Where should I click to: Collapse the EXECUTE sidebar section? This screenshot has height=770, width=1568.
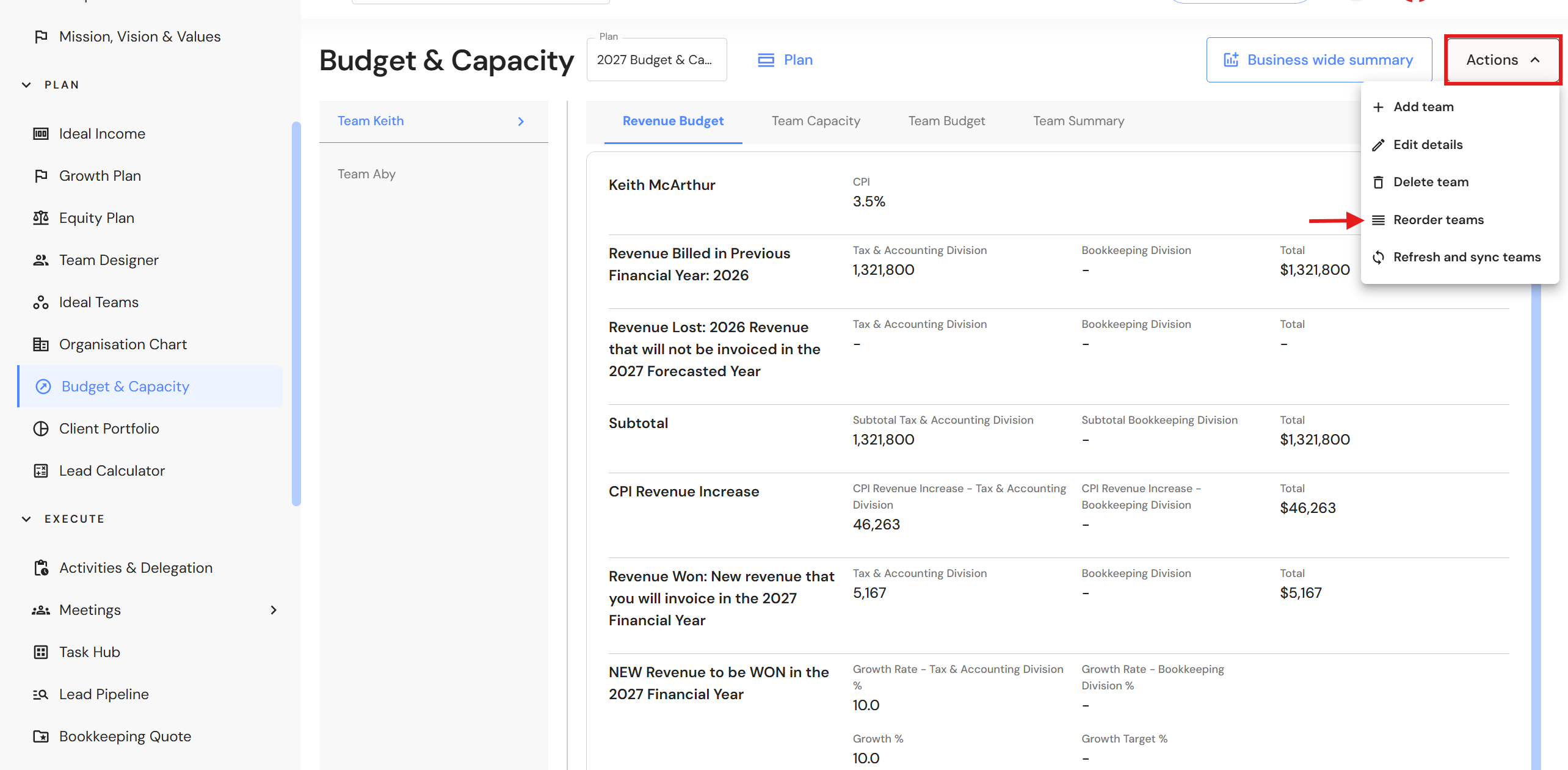click(26, 519)
